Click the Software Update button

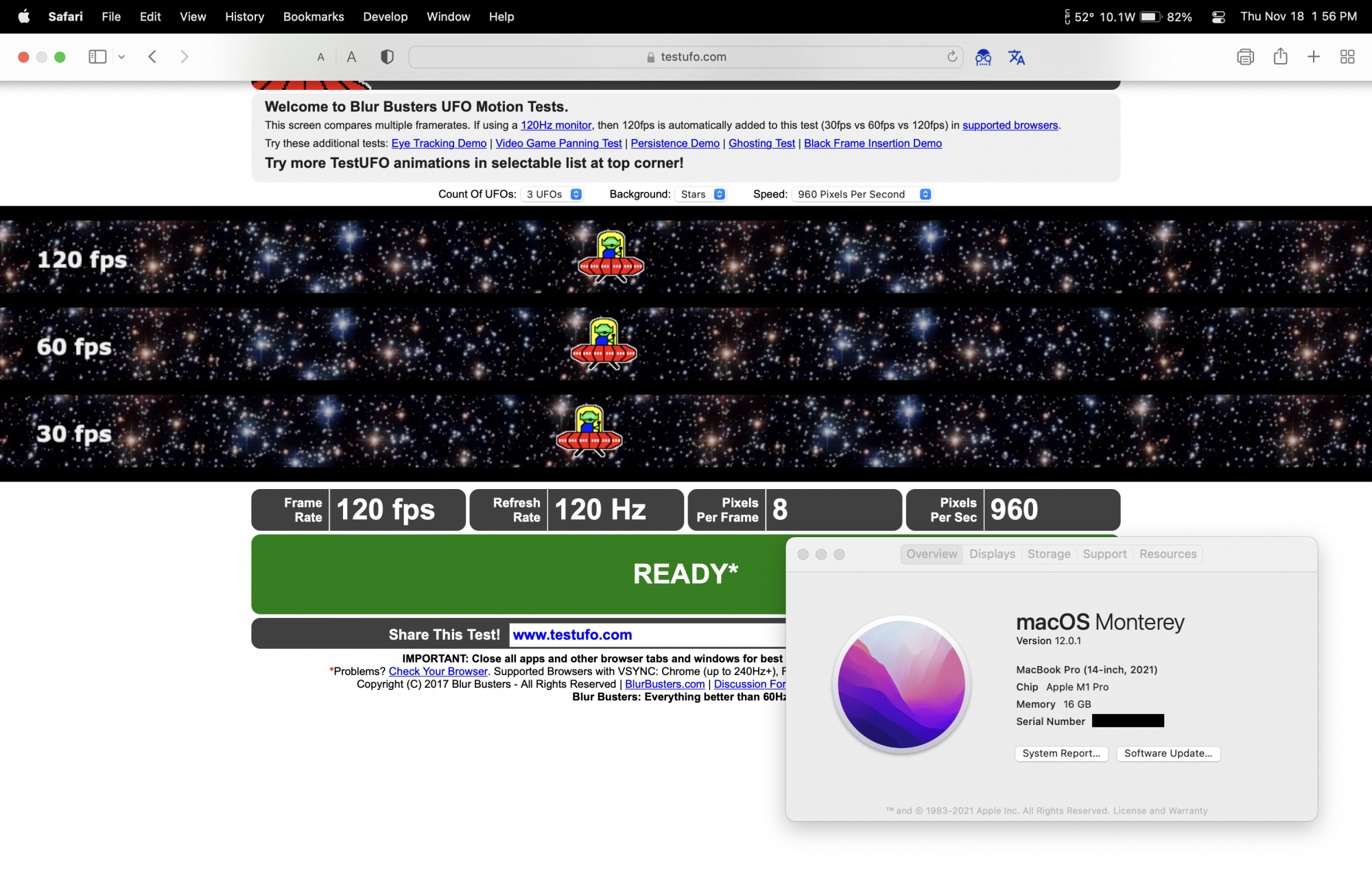[1168, 754]
